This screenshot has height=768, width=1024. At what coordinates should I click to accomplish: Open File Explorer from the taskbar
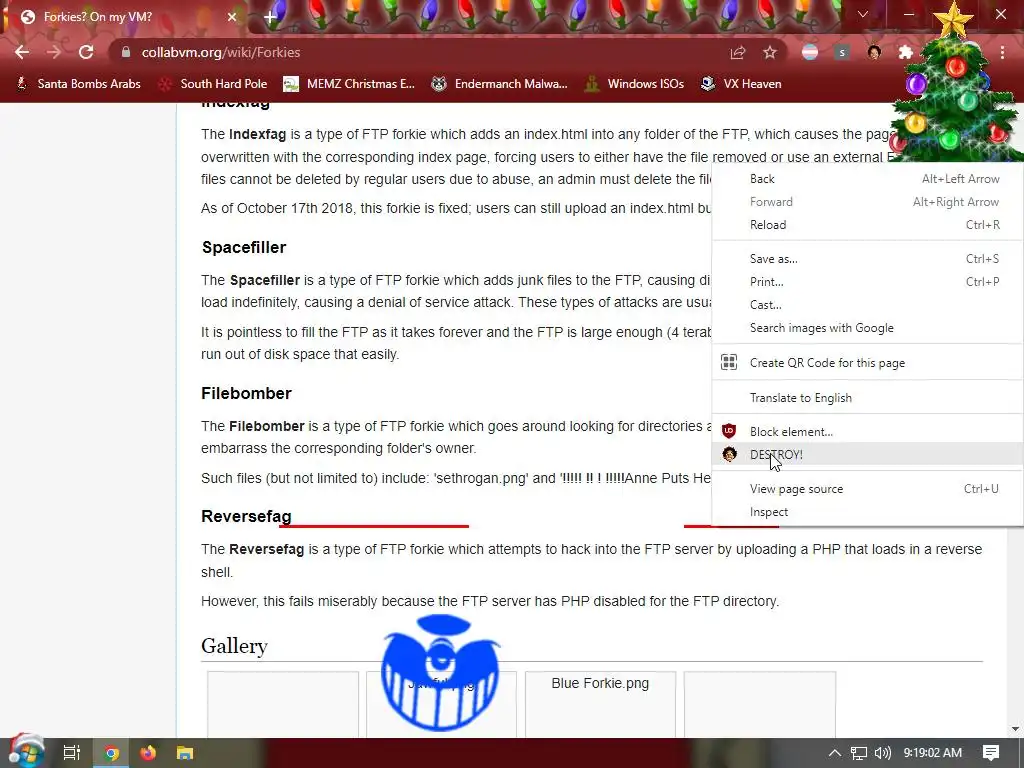coord(185,753)
